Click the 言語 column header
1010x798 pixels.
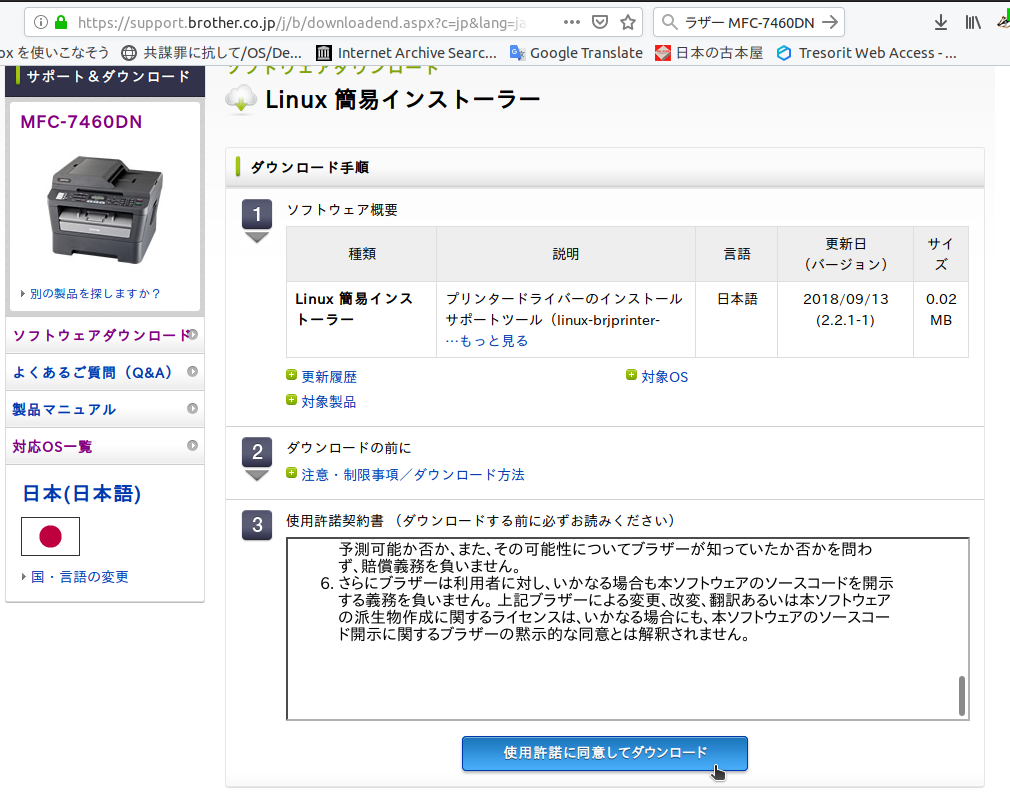point(737,254)
